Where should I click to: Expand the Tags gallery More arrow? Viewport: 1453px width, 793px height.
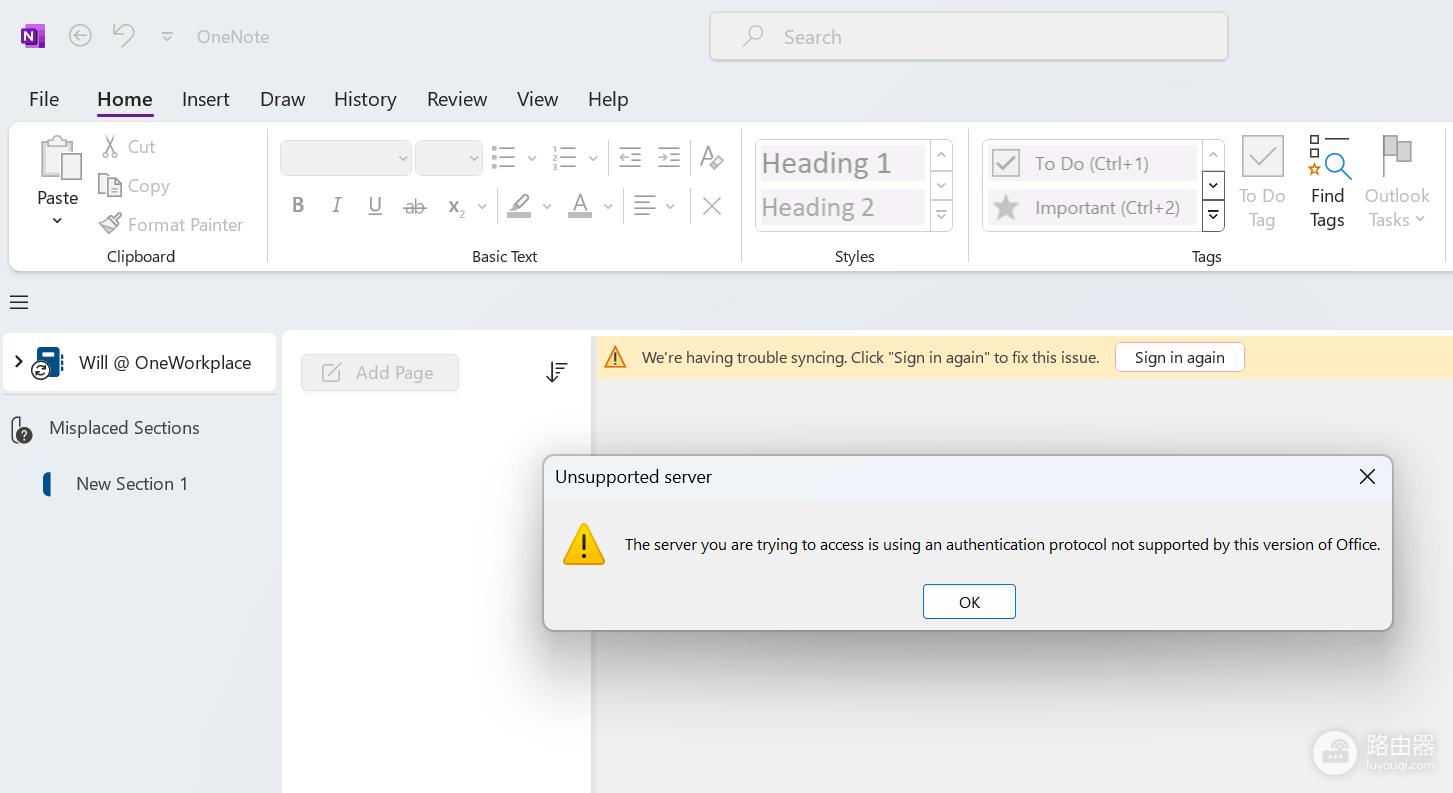point(1213,215)
